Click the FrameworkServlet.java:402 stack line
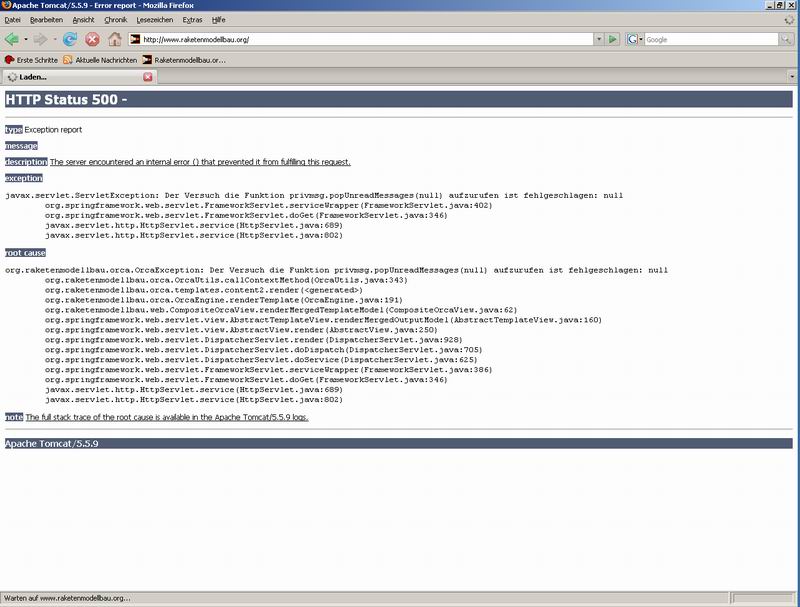800x607 pixels. (x=268, y=206)
